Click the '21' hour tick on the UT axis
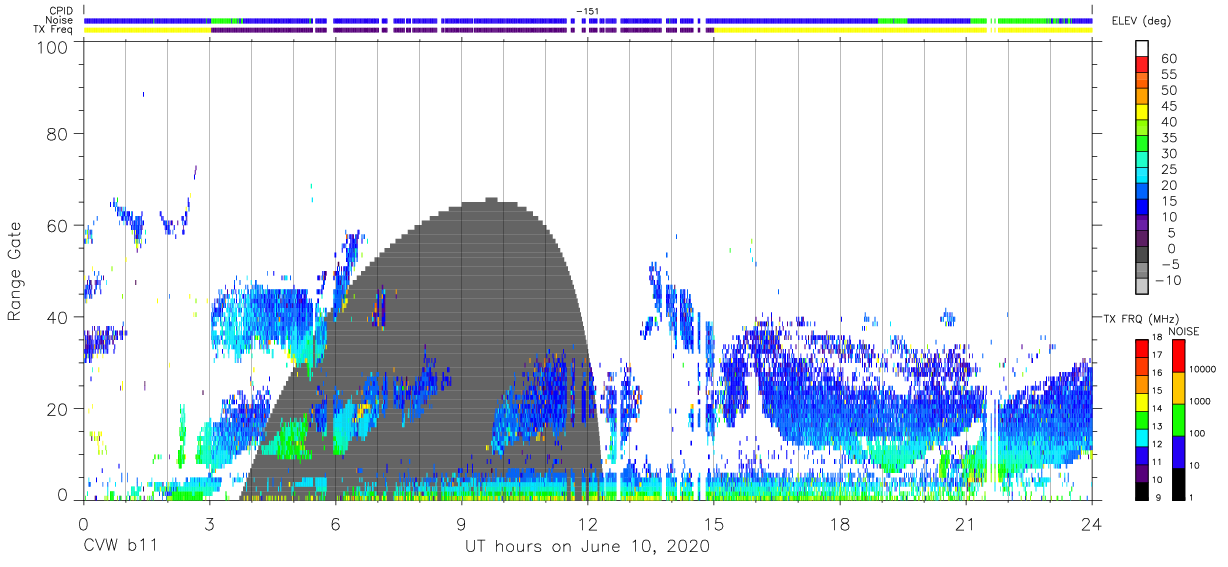The width and height of the screenshot is (1228, 567). coord(965,523)
